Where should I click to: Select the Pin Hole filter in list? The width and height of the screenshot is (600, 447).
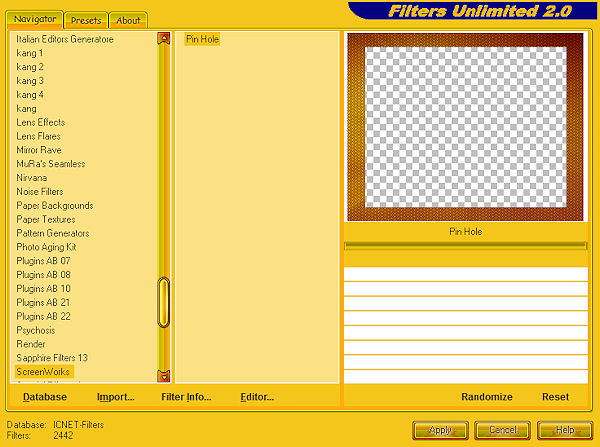point(202,39)
